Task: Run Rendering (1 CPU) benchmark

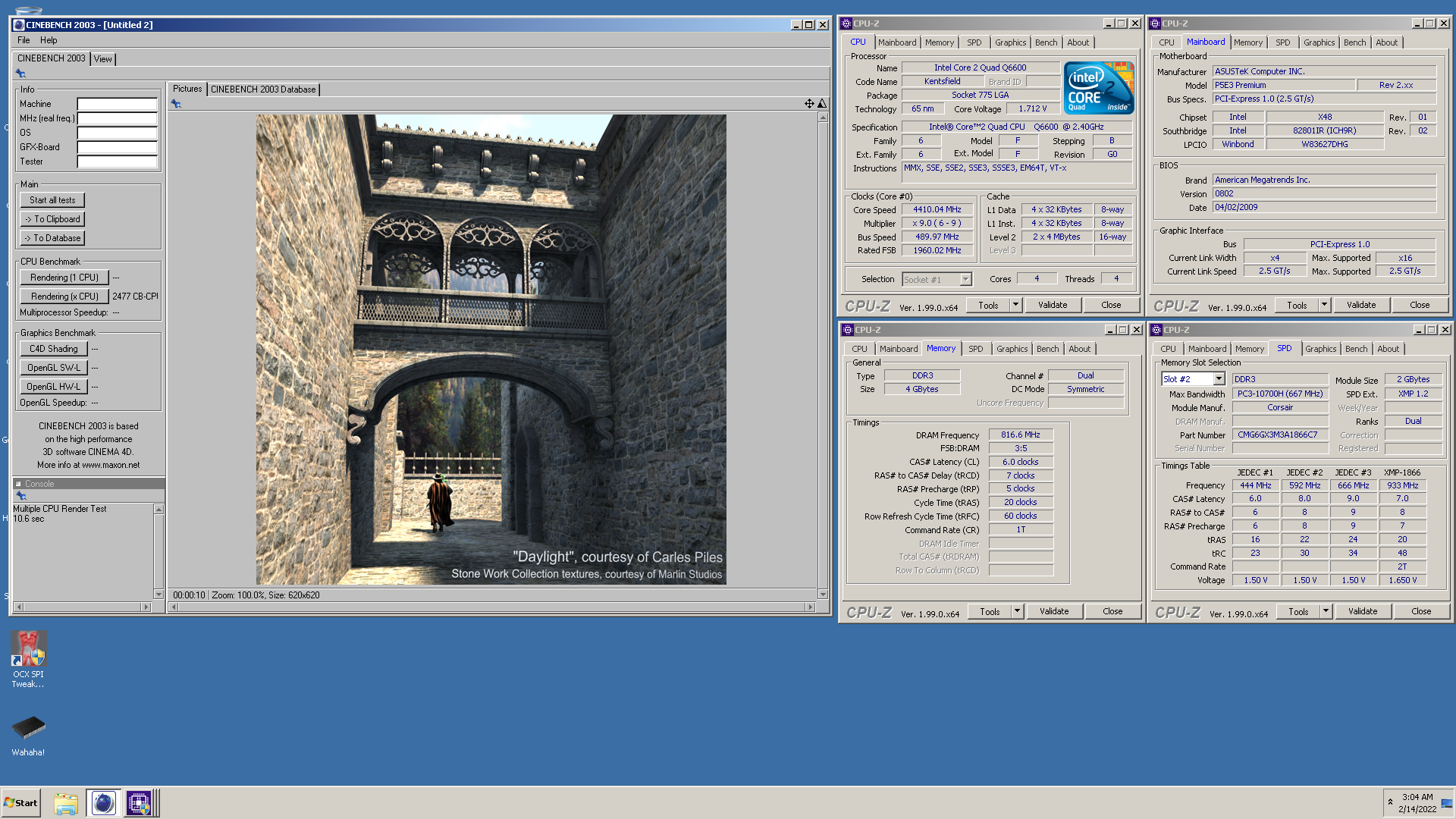Action: coord(64,278)
